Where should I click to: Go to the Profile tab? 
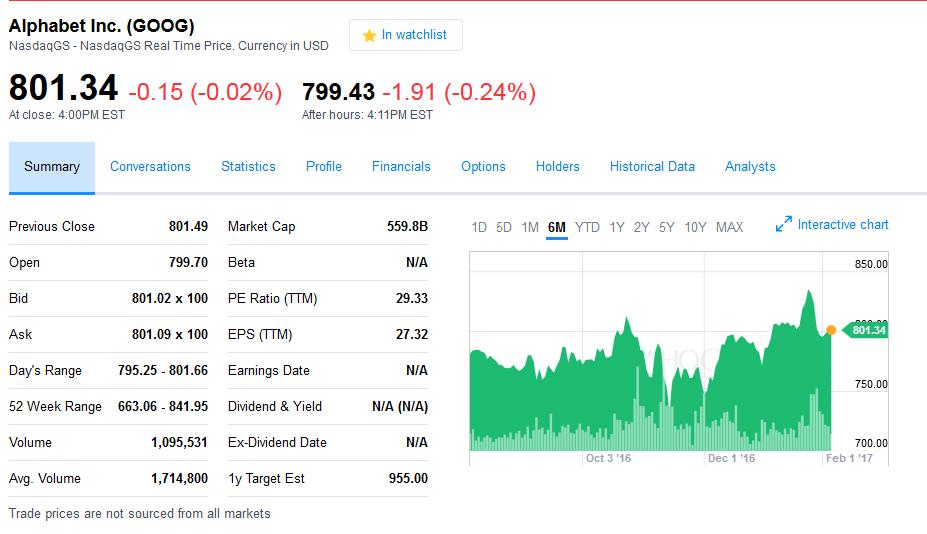[323, 167]
